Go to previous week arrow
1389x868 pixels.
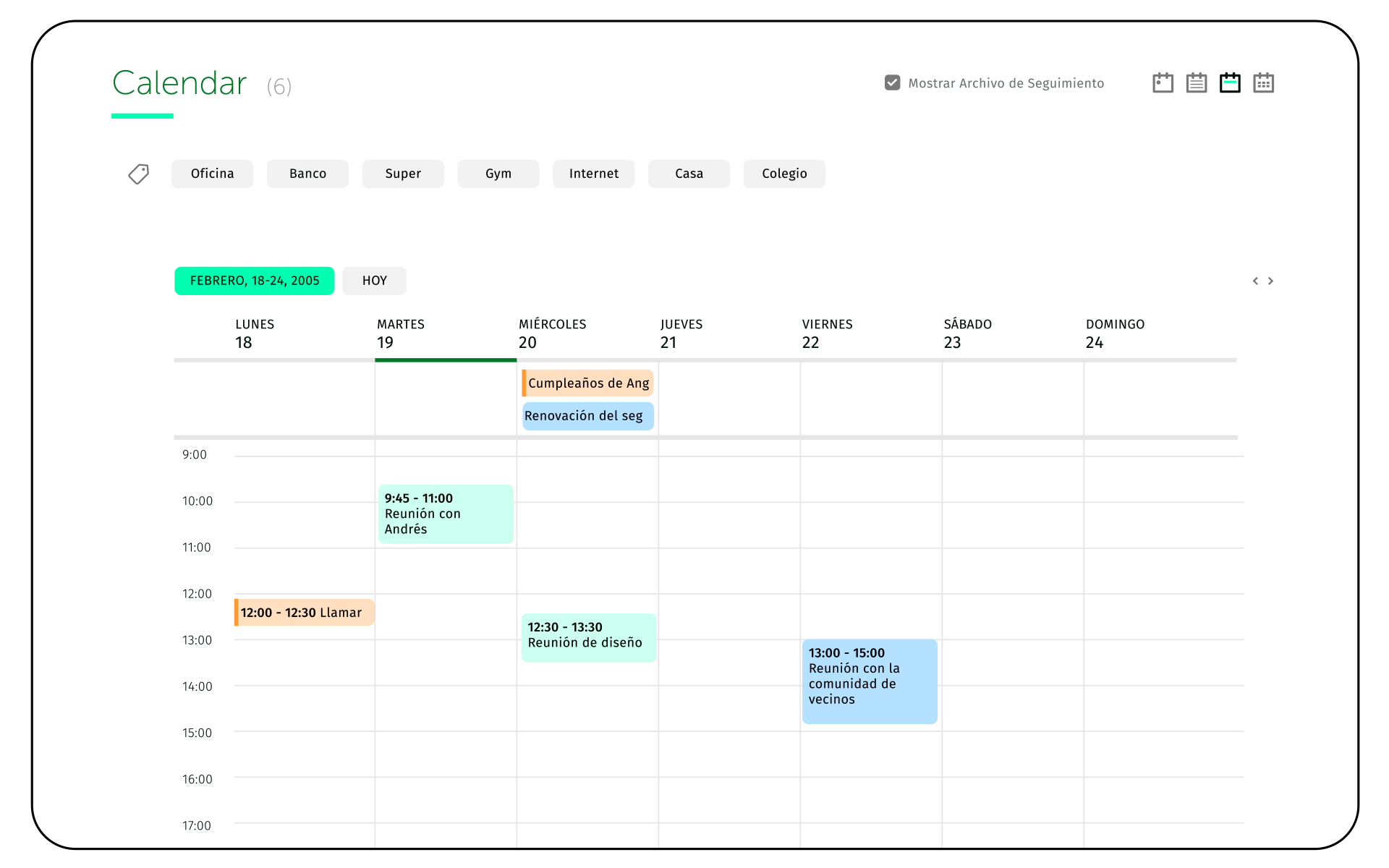pos(1255,281)
